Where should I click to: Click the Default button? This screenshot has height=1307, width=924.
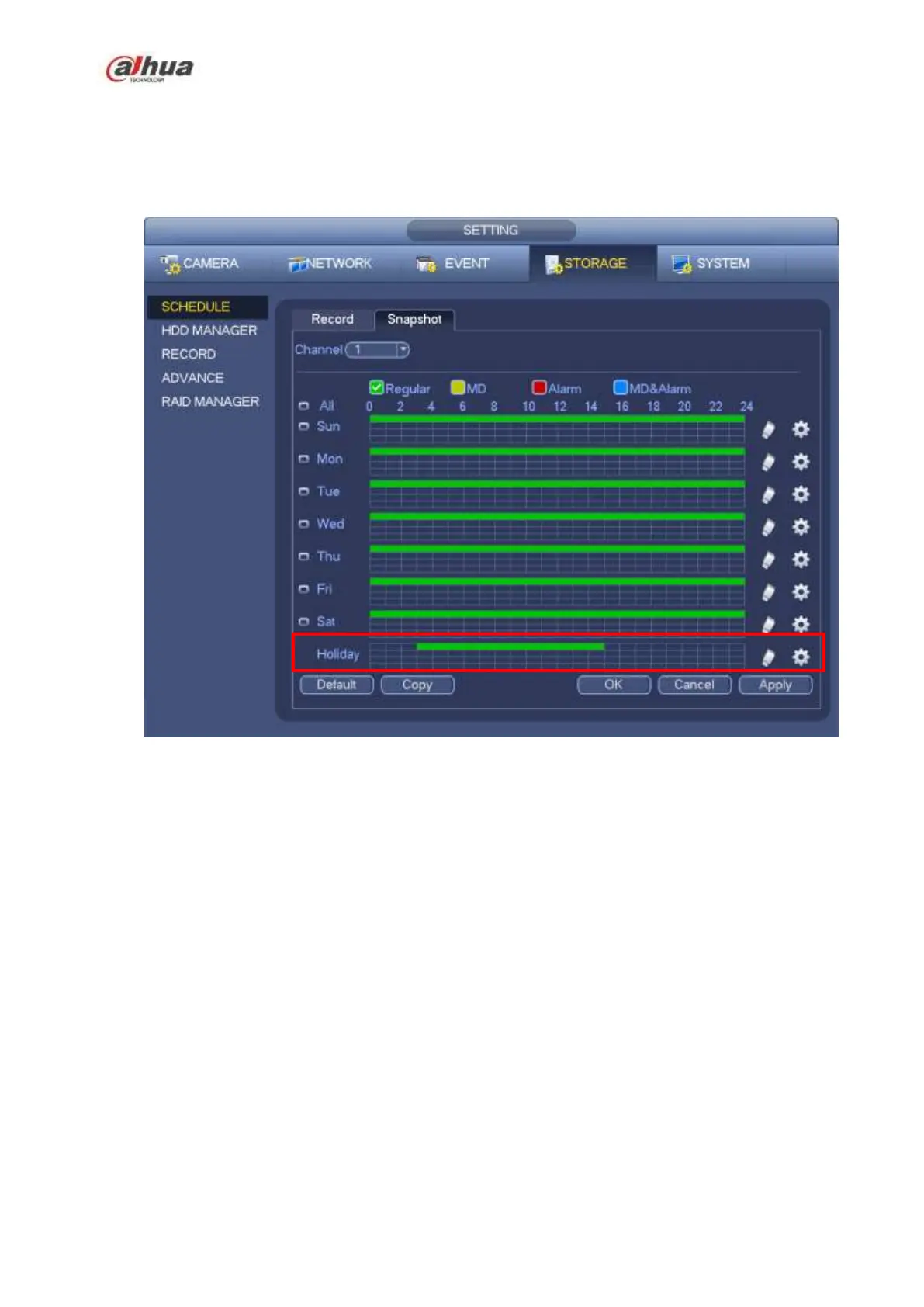coord(337,685)
